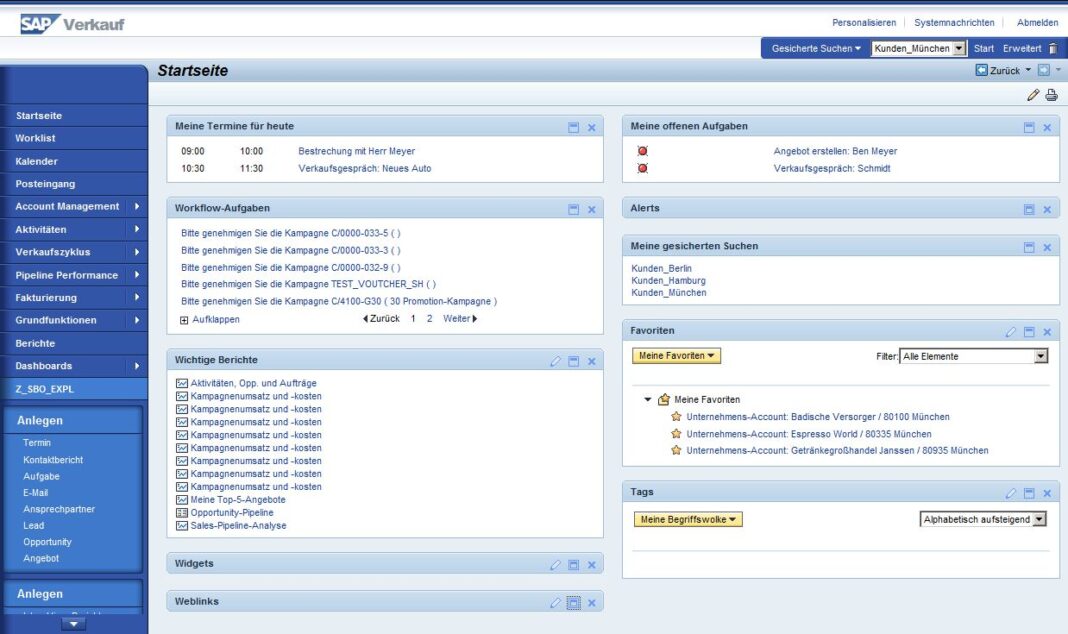Minimize Meine offenen Aufgaben panel
1068x634 pixels.
click(x=1029, y=127)
